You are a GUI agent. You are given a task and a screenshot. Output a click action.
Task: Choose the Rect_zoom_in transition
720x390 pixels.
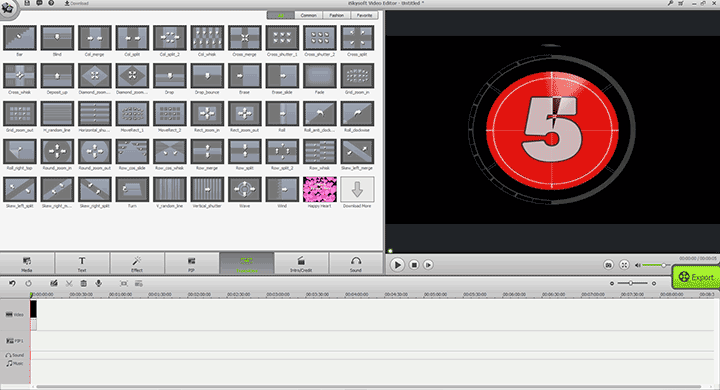[207, 113]
